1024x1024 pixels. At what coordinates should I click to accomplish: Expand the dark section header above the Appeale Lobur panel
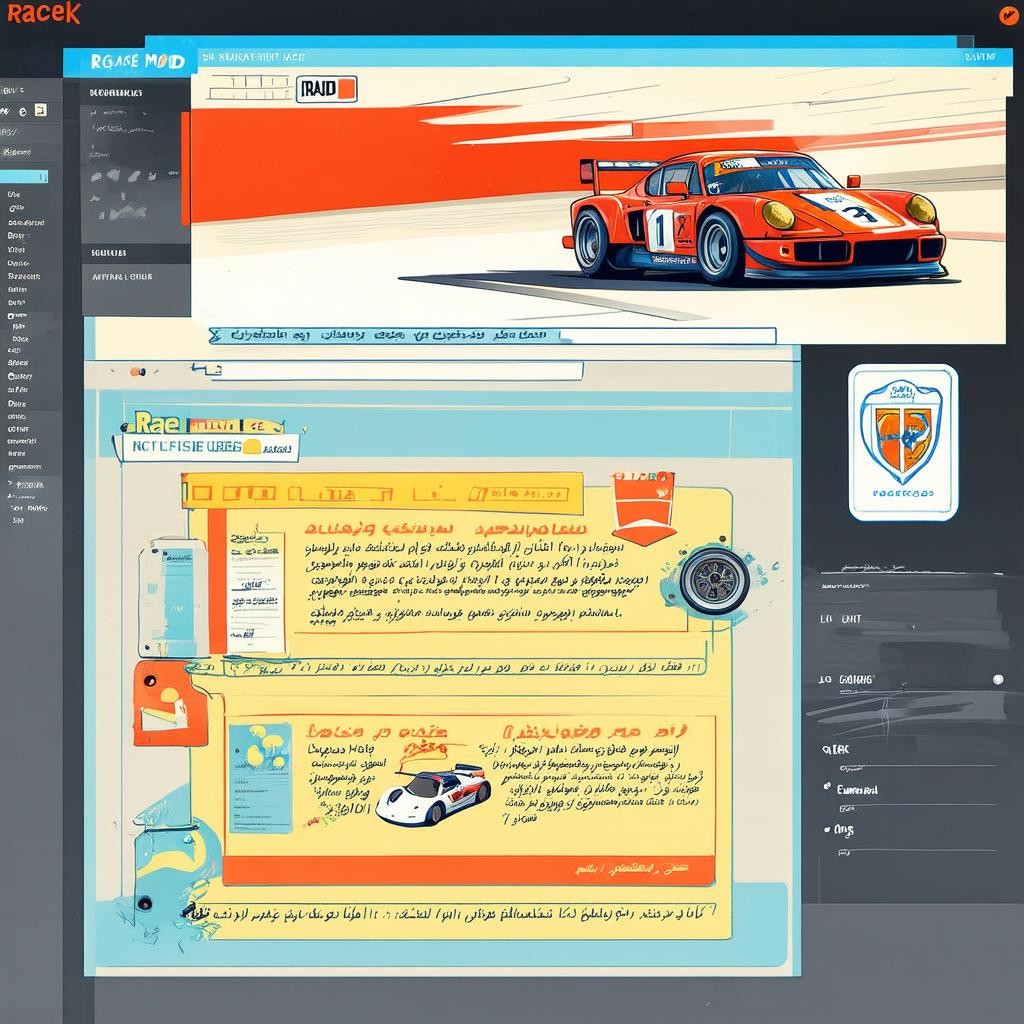click(x=135, y=253)
